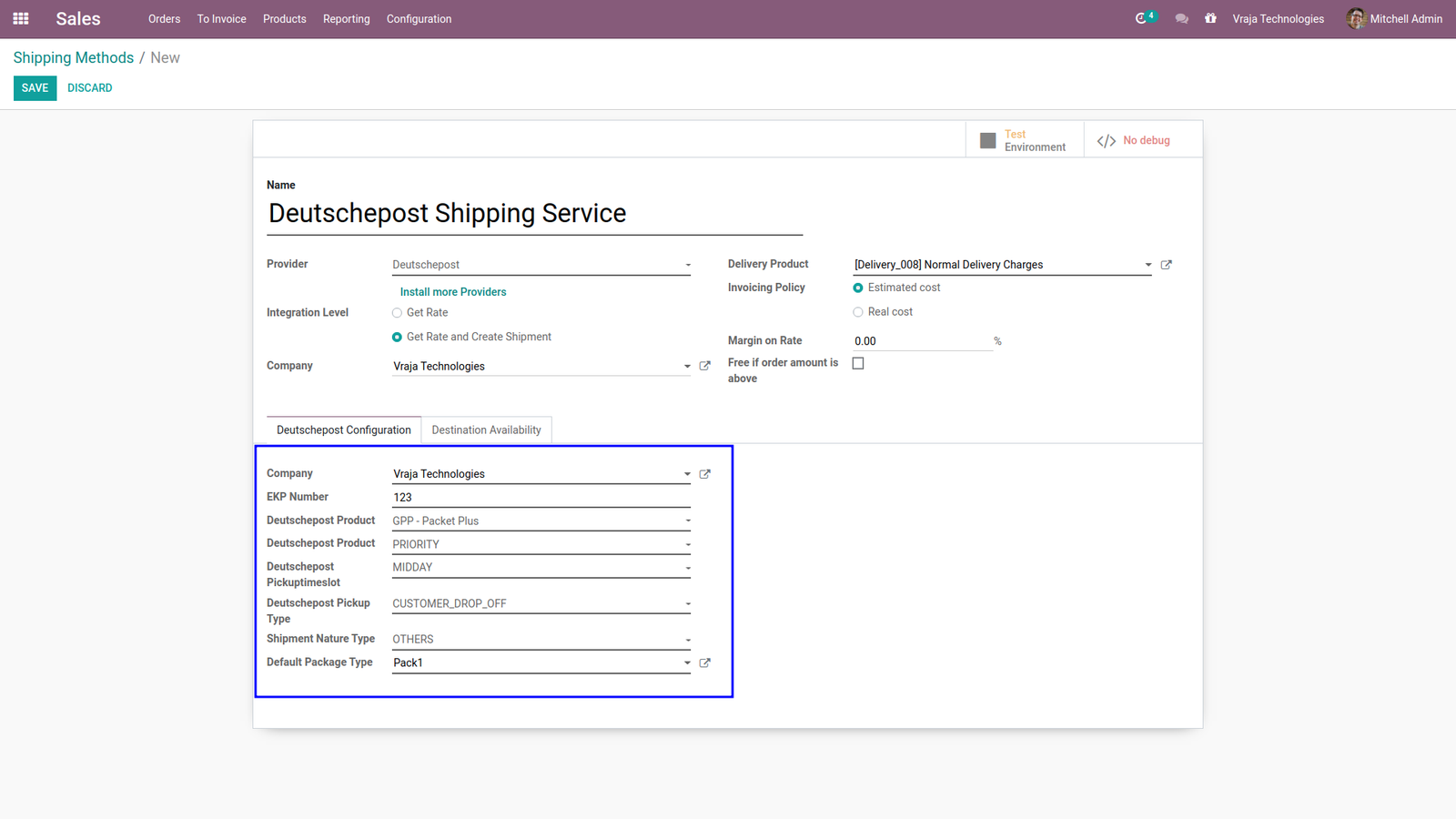Open external link next to Default Package Type
This screenshot has height=819, width=1456.
click(x=704, y=662)
